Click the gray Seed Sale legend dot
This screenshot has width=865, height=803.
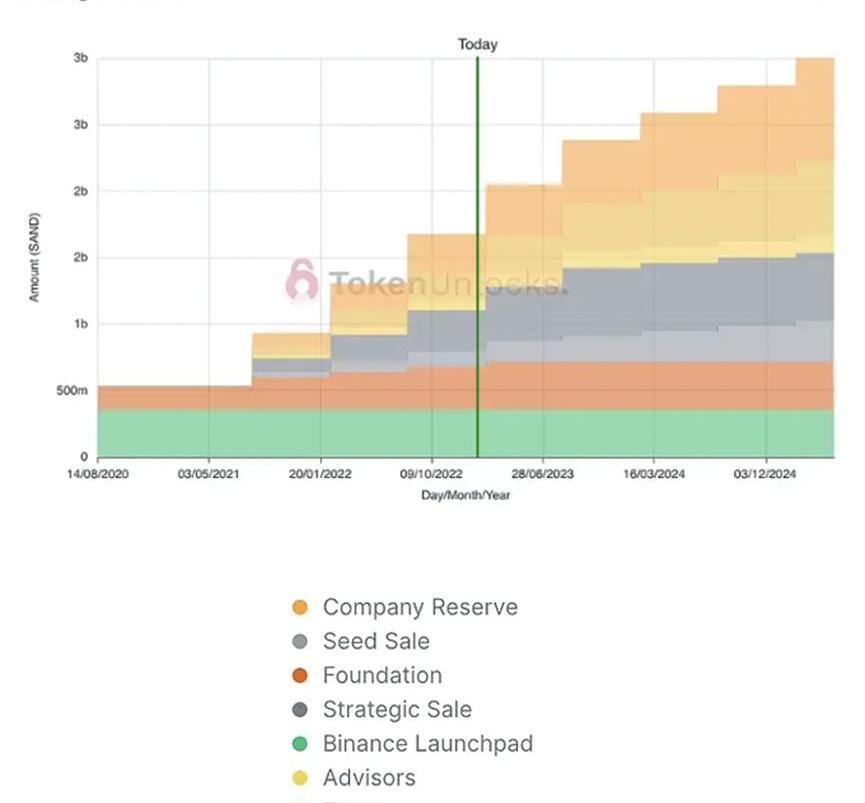pyautogui.click(x=300, y=641)
